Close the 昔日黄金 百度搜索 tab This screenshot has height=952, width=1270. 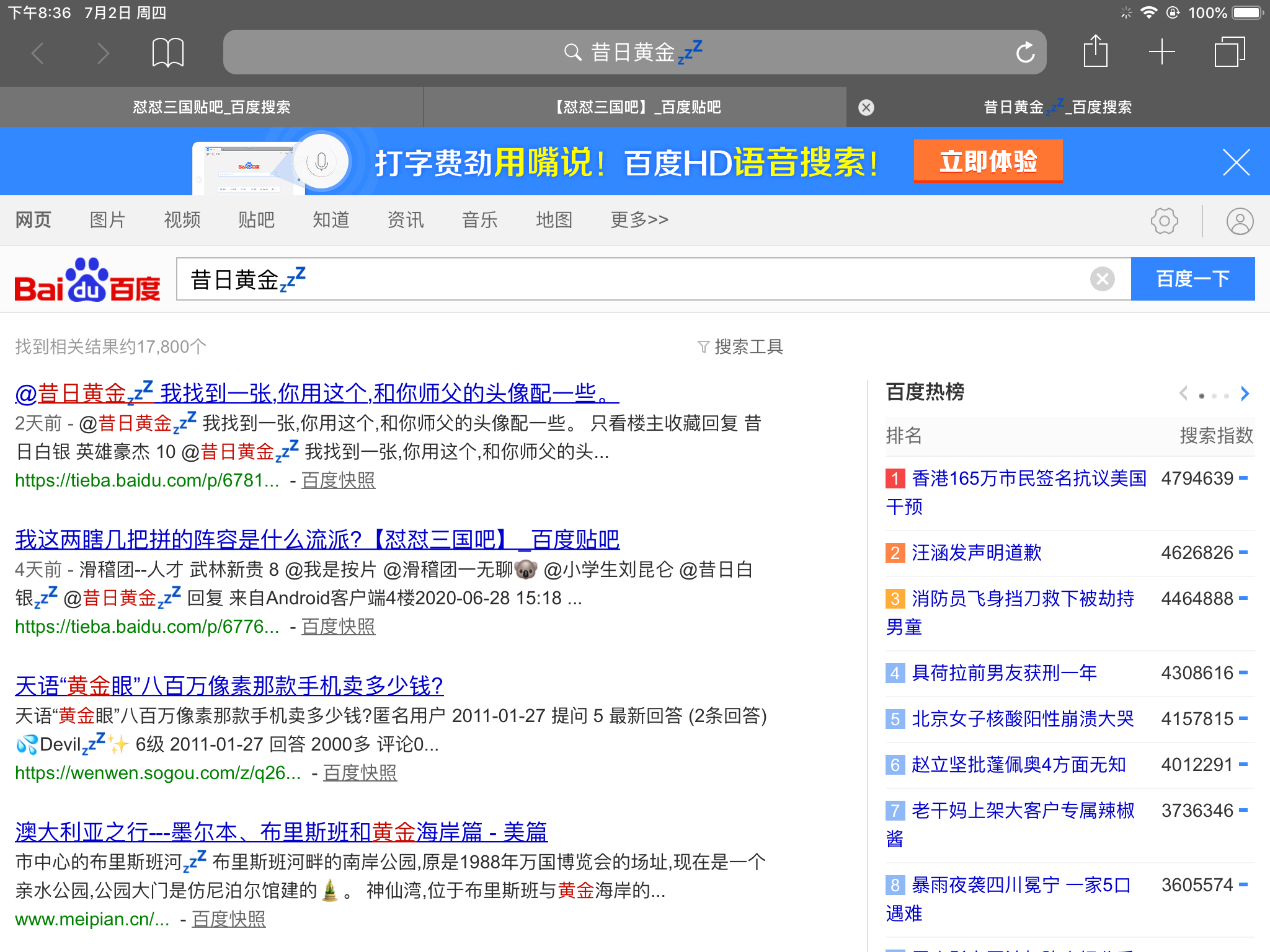[866, 108]
